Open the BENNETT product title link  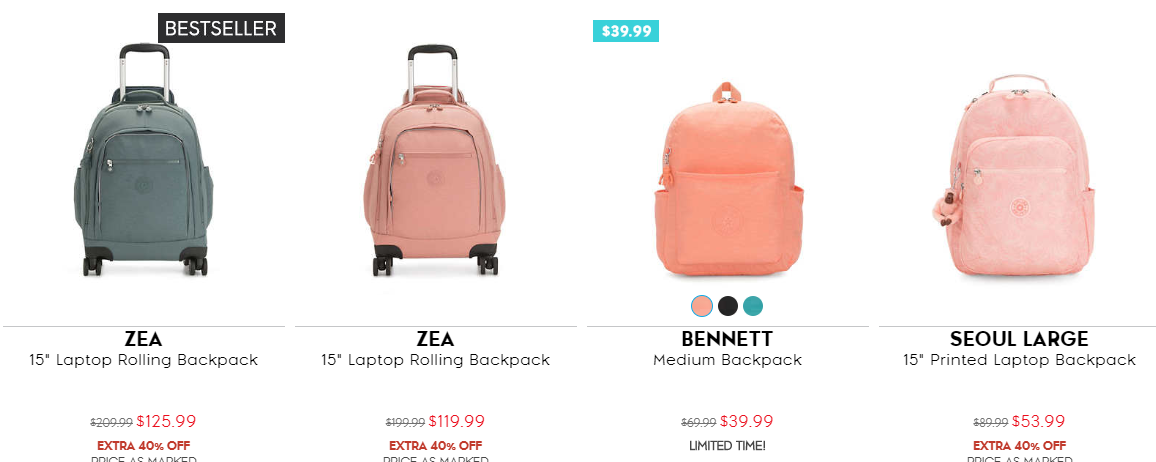[x=727, y=339]
